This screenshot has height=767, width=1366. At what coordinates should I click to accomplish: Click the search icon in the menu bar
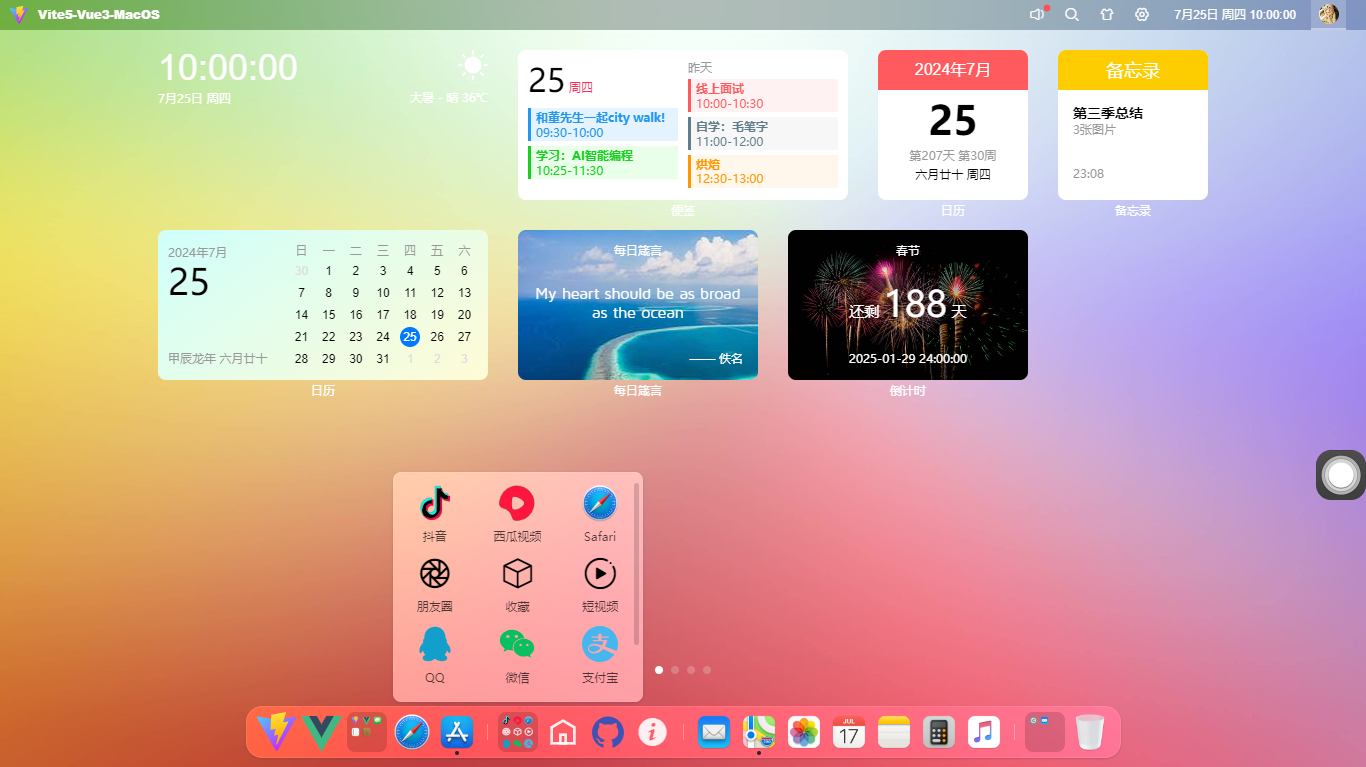(x=1071, y=14)
